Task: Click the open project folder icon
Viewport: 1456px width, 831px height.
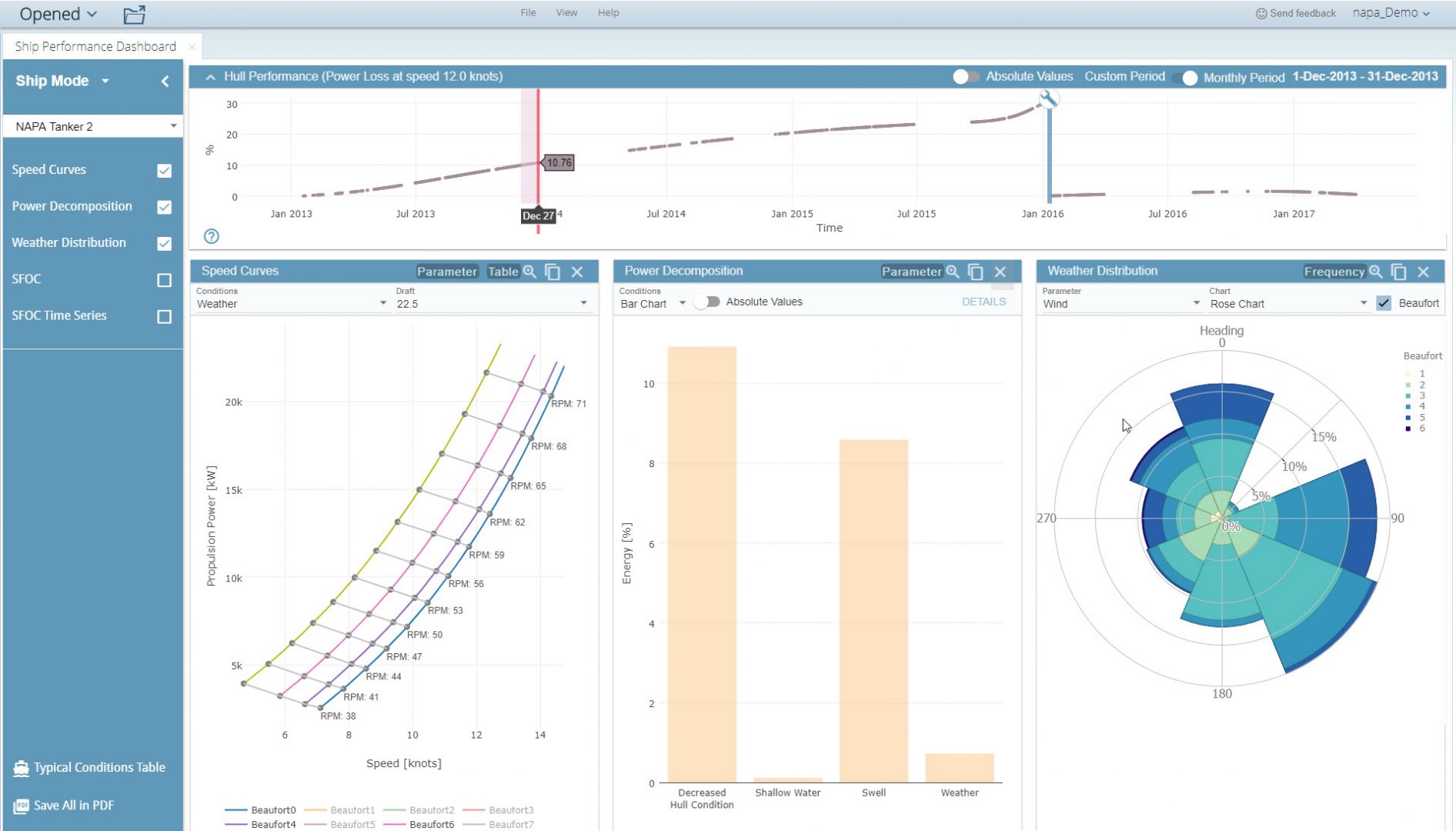Action: point(133,13)
